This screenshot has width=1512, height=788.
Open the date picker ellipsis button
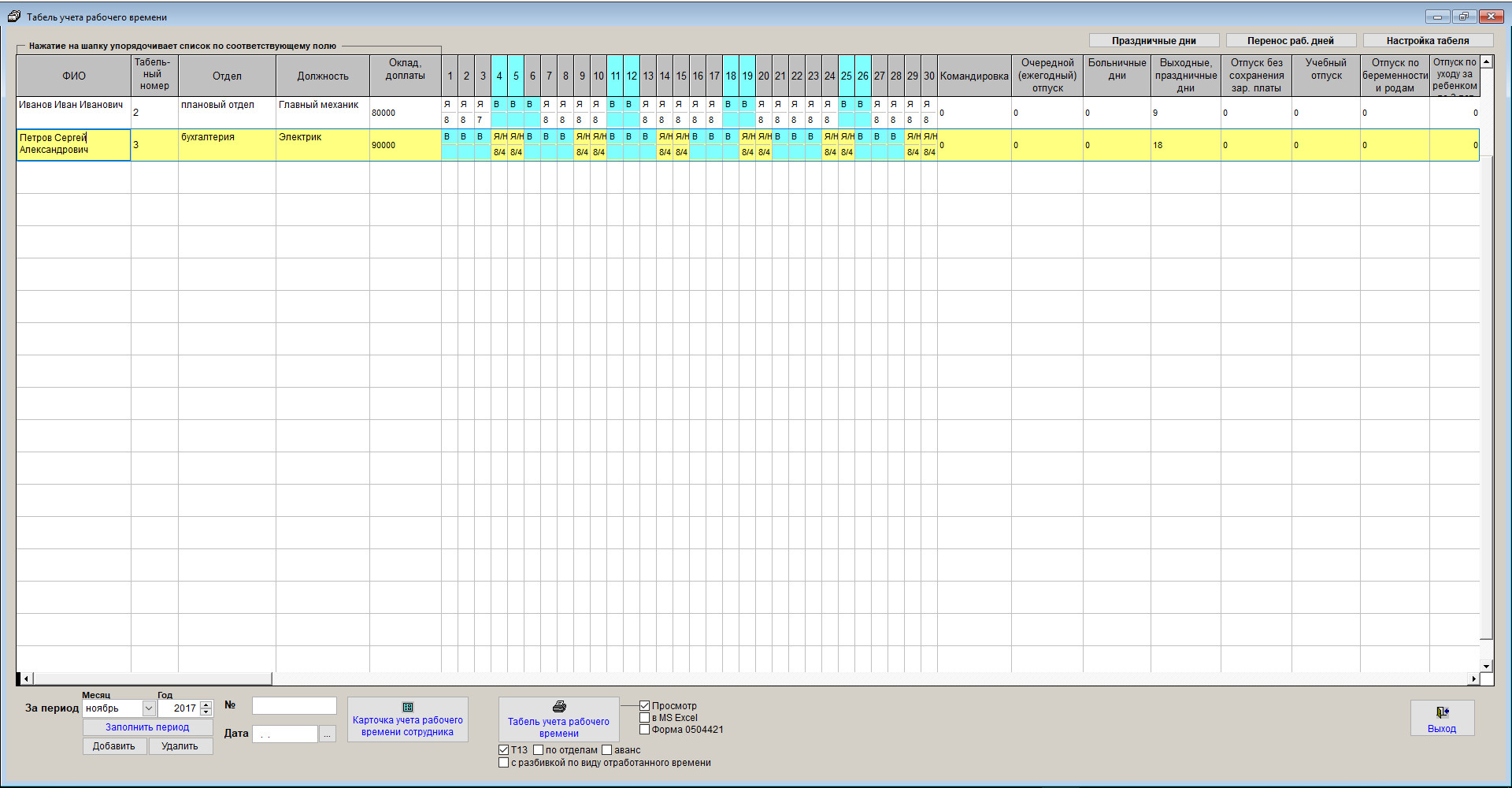328,734
